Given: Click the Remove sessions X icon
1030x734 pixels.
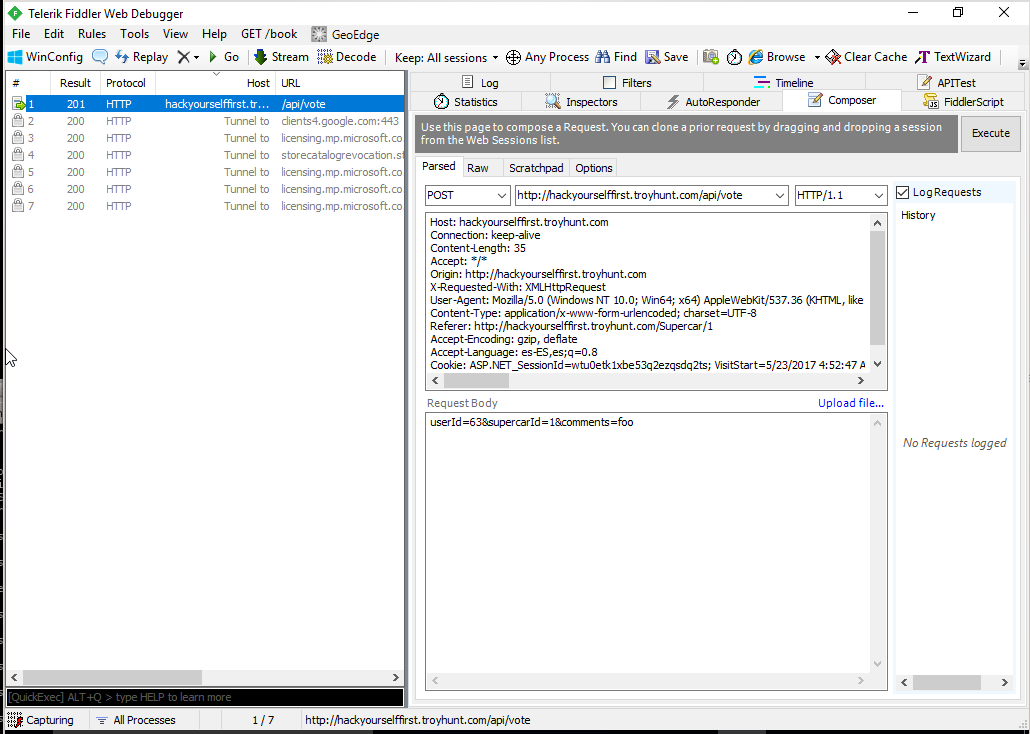Looking at the screenshot, I should coord(184,57).
